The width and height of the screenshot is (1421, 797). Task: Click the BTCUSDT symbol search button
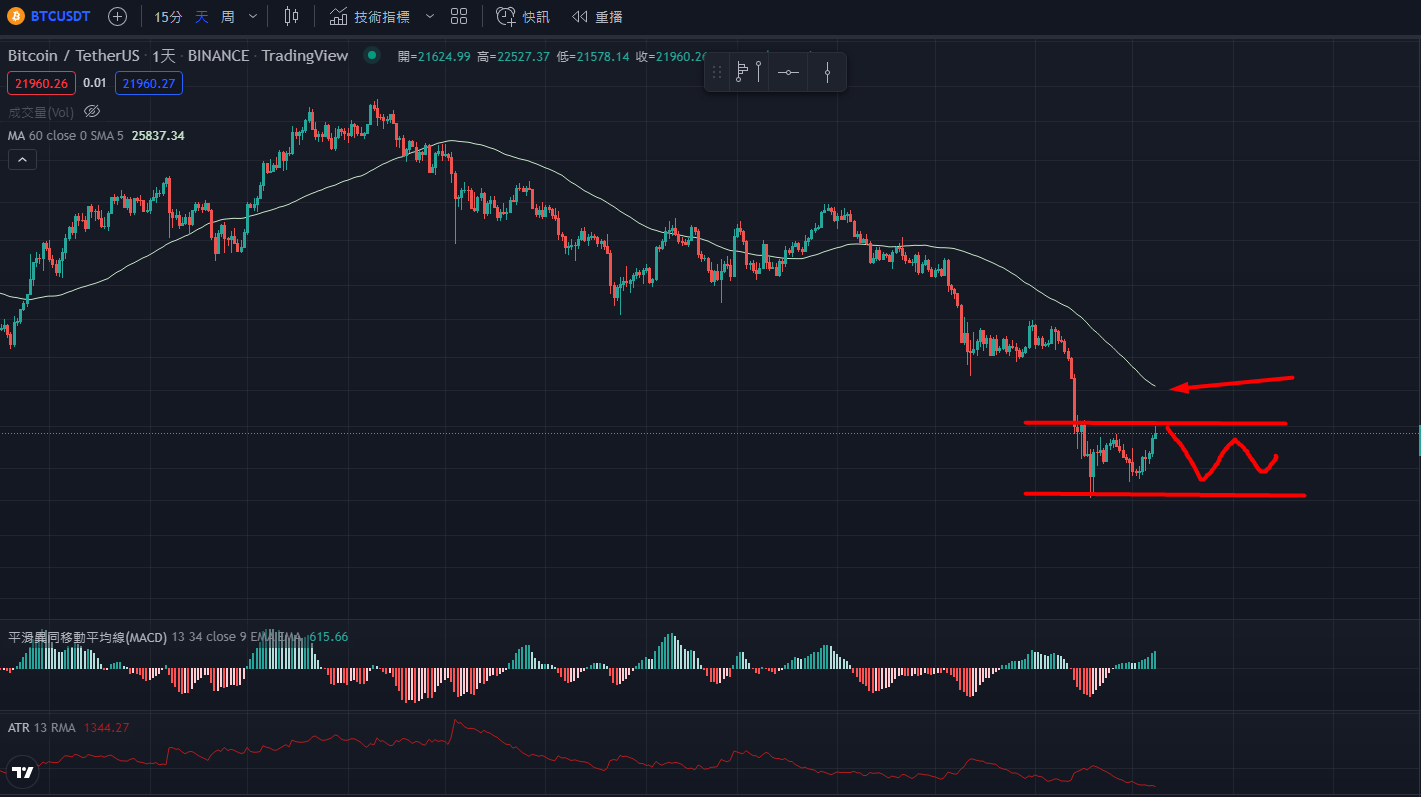(x=49, y=16)
